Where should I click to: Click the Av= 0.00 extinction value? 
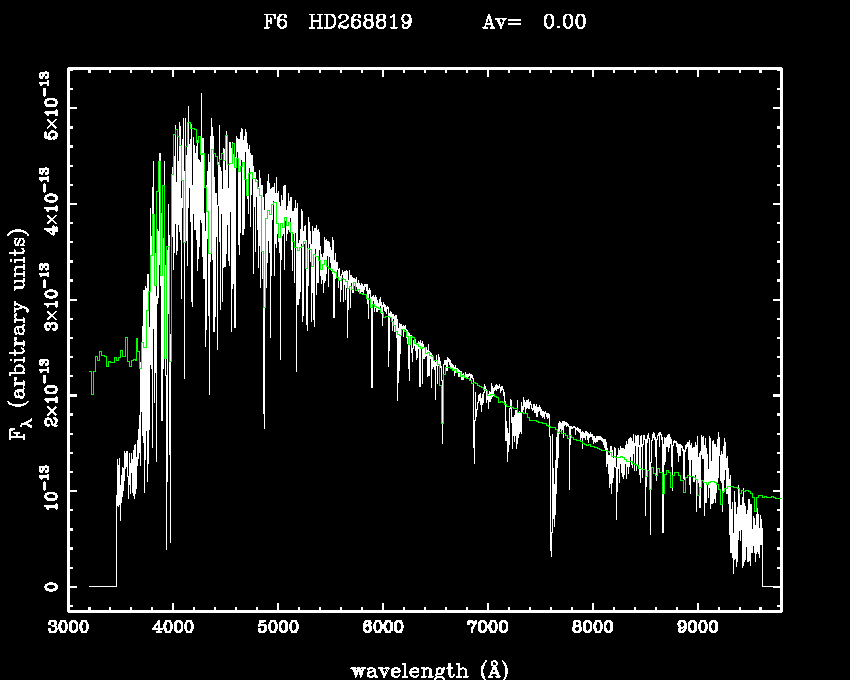coord(534,22)
